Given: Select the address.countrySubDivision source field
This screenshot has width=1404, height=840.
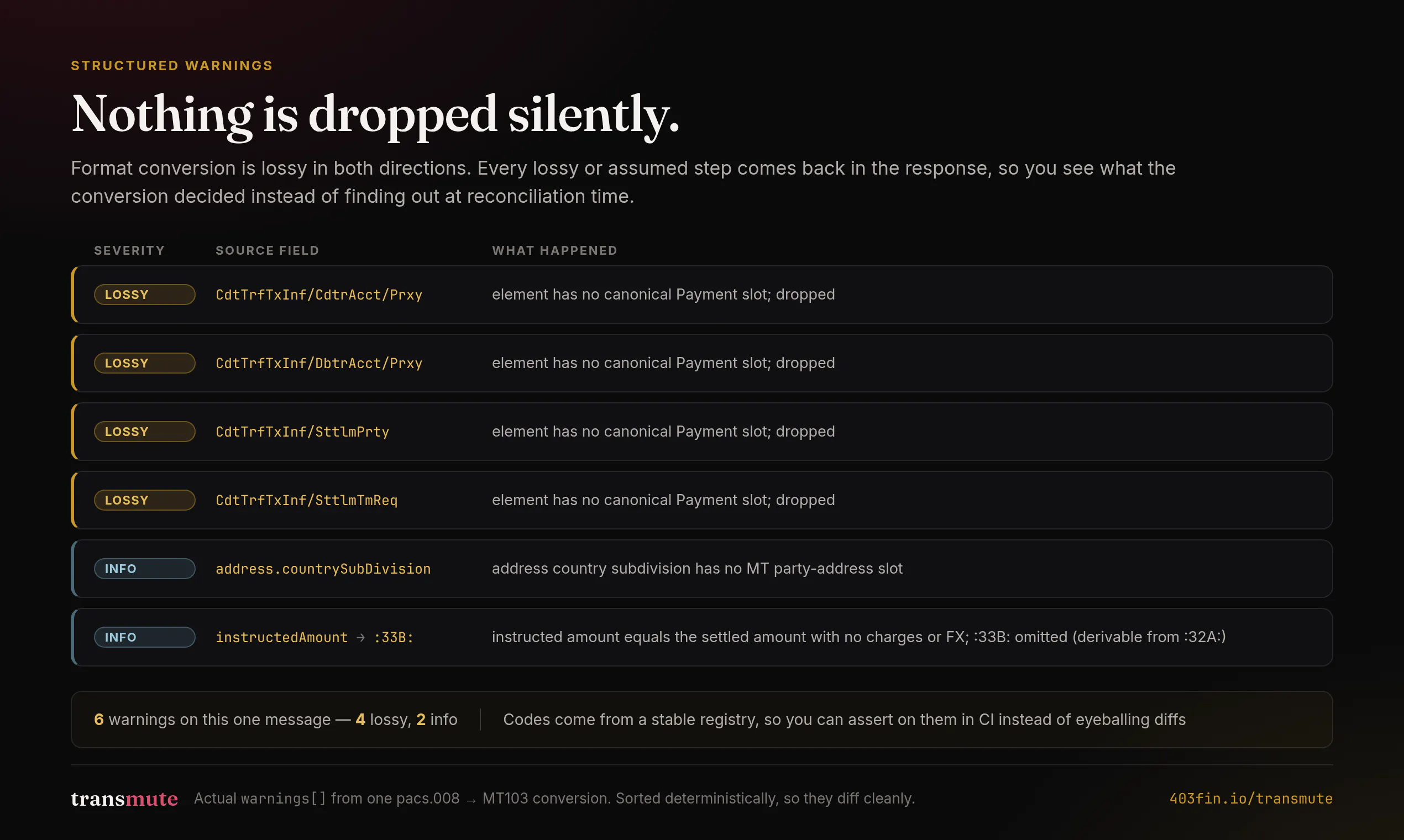Looking at the screenshot, I should click(323, 569).
